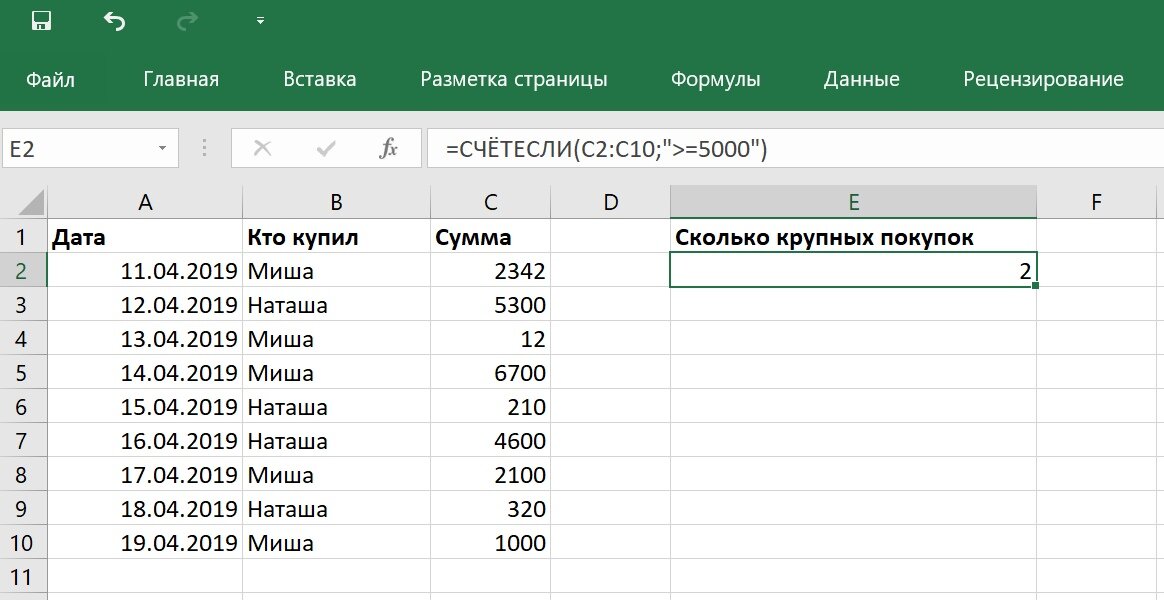The height and width of the screenshot is (600, 1164).
Task: Open Insert Function with the fx icon
Action: coord(390,148)
